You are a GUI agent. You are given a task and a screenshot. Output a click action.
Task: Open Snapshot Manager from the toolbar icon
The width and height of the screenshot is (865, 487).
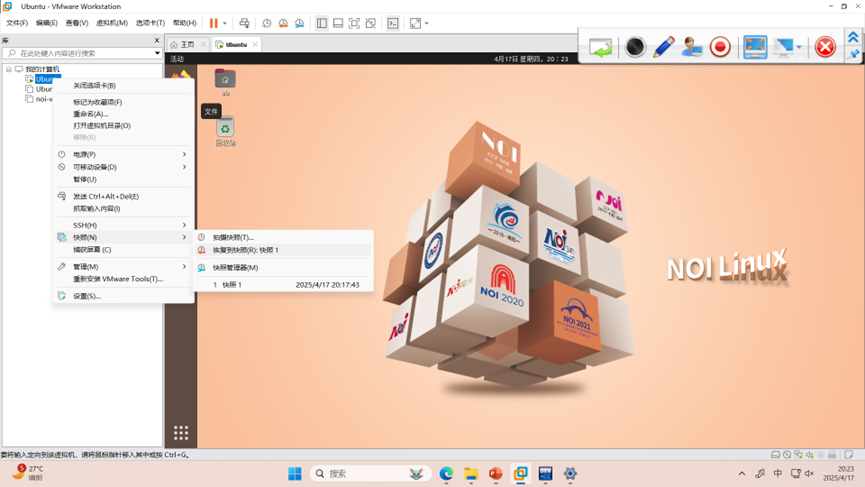(300, 23)
